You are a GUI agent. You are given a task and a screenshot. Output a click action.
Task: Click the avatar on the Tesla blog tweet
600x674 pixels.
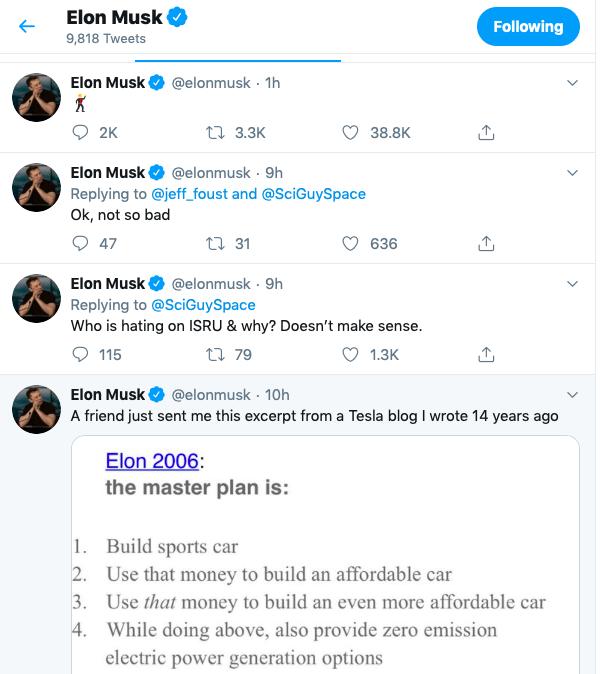tap(38, 406)
